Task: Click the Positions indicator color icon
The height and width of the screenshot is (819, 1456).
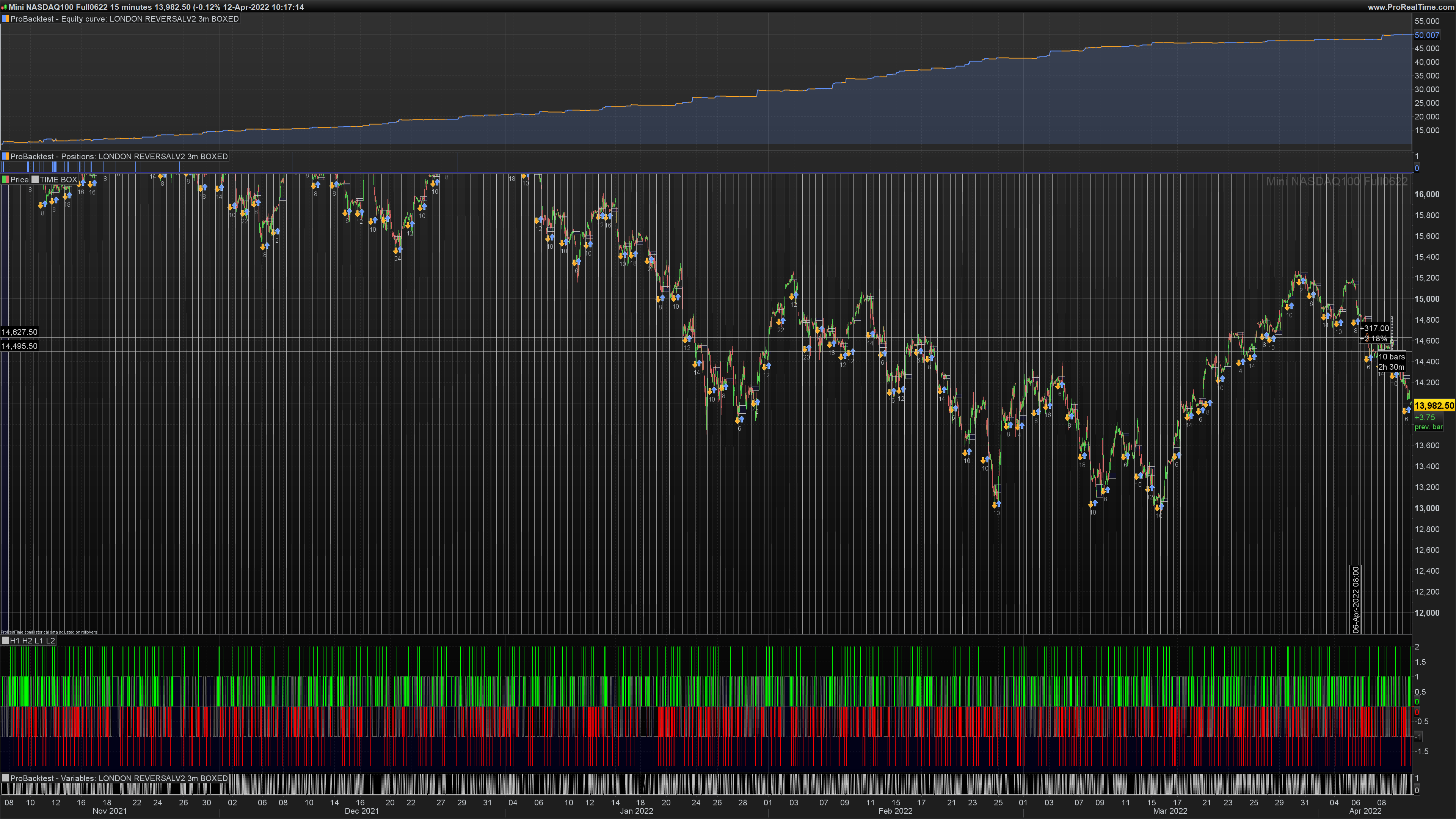Action: point(5,157)
